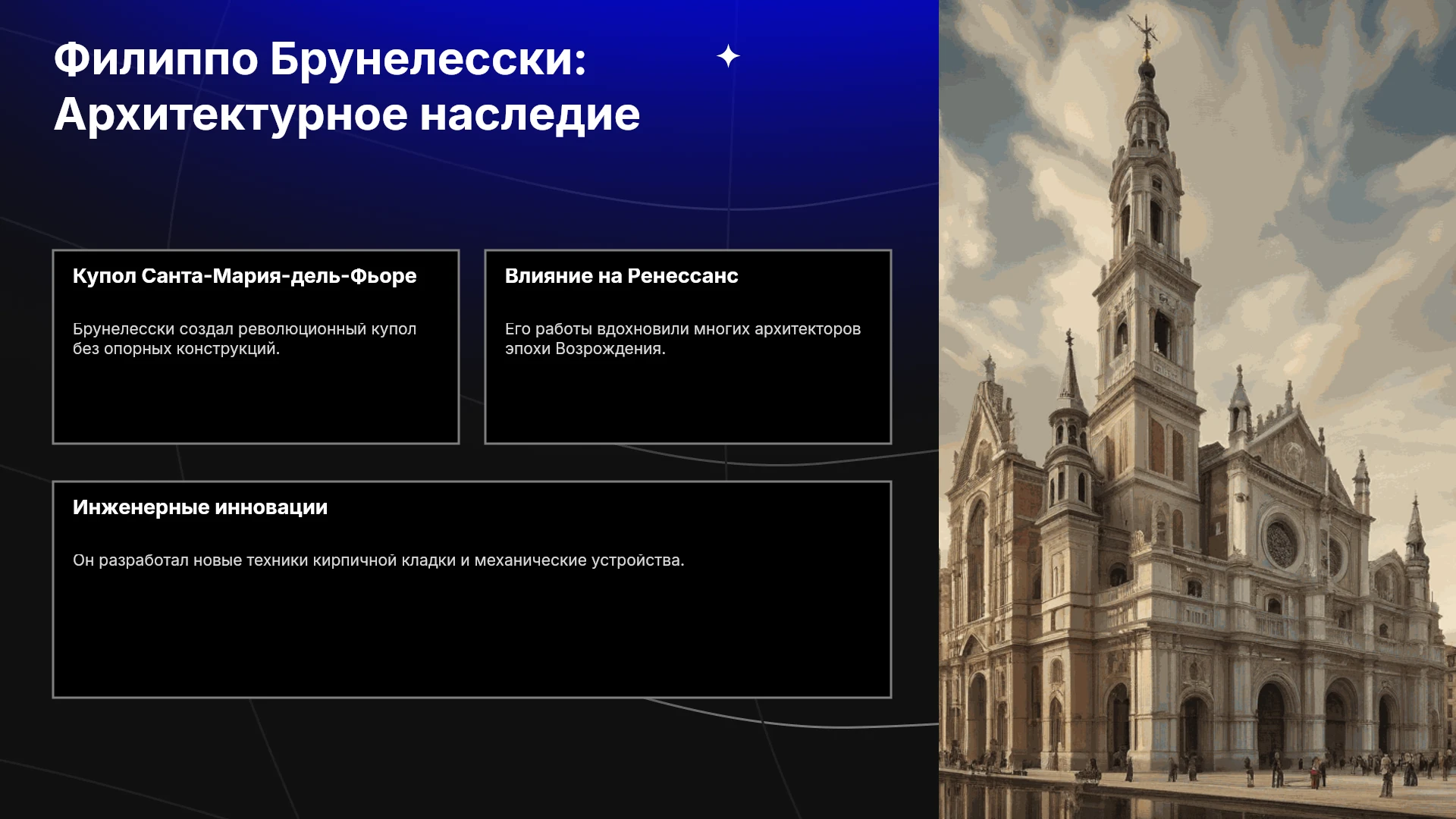The height and width of the screenshot is (819, 1456).
Task: Select the empty area of the Renaissance card
Action: click(688, 402)
